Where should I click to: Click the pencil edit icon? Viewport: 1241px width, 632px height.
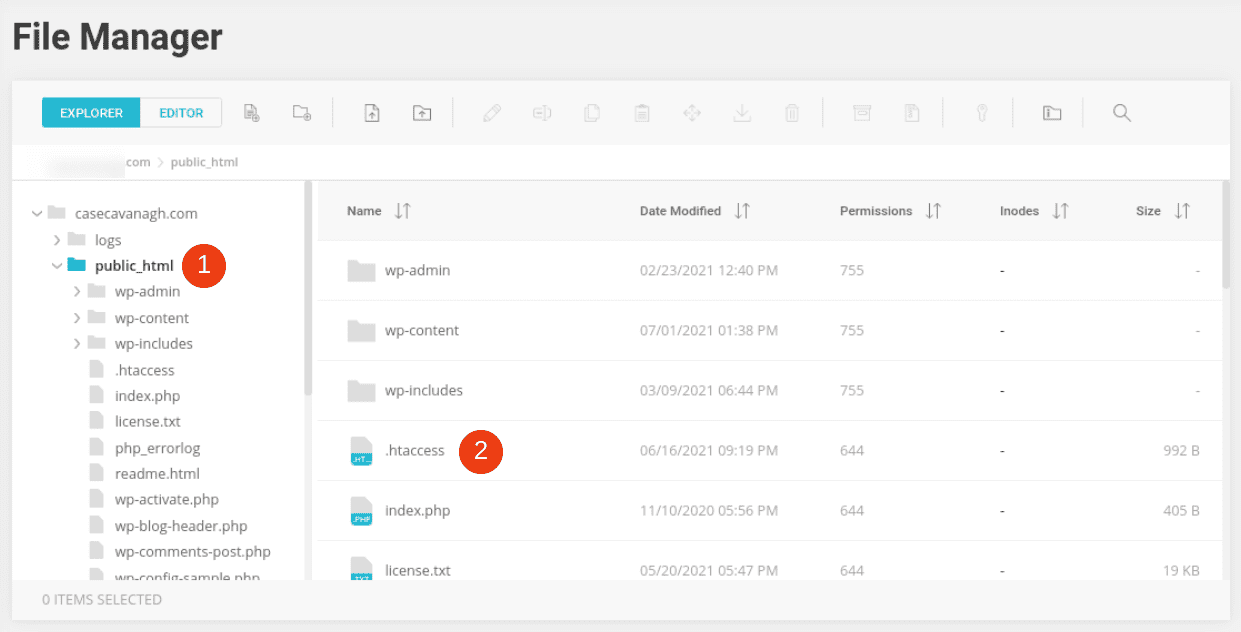[491, 112]
